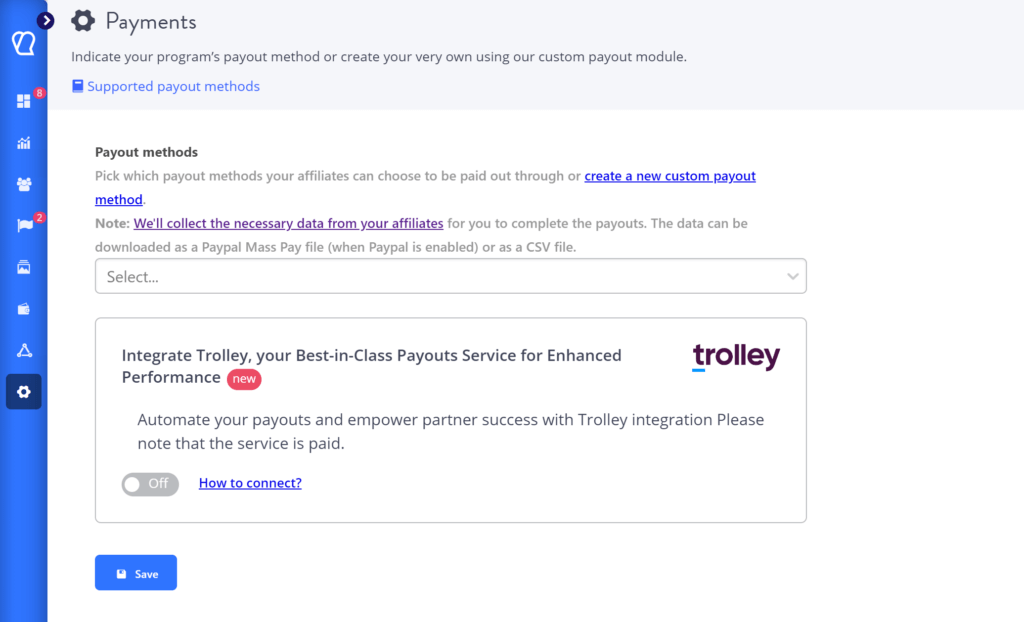Expand the sidebar with the arrow button
1024x622 pixels.
[46, 20]
